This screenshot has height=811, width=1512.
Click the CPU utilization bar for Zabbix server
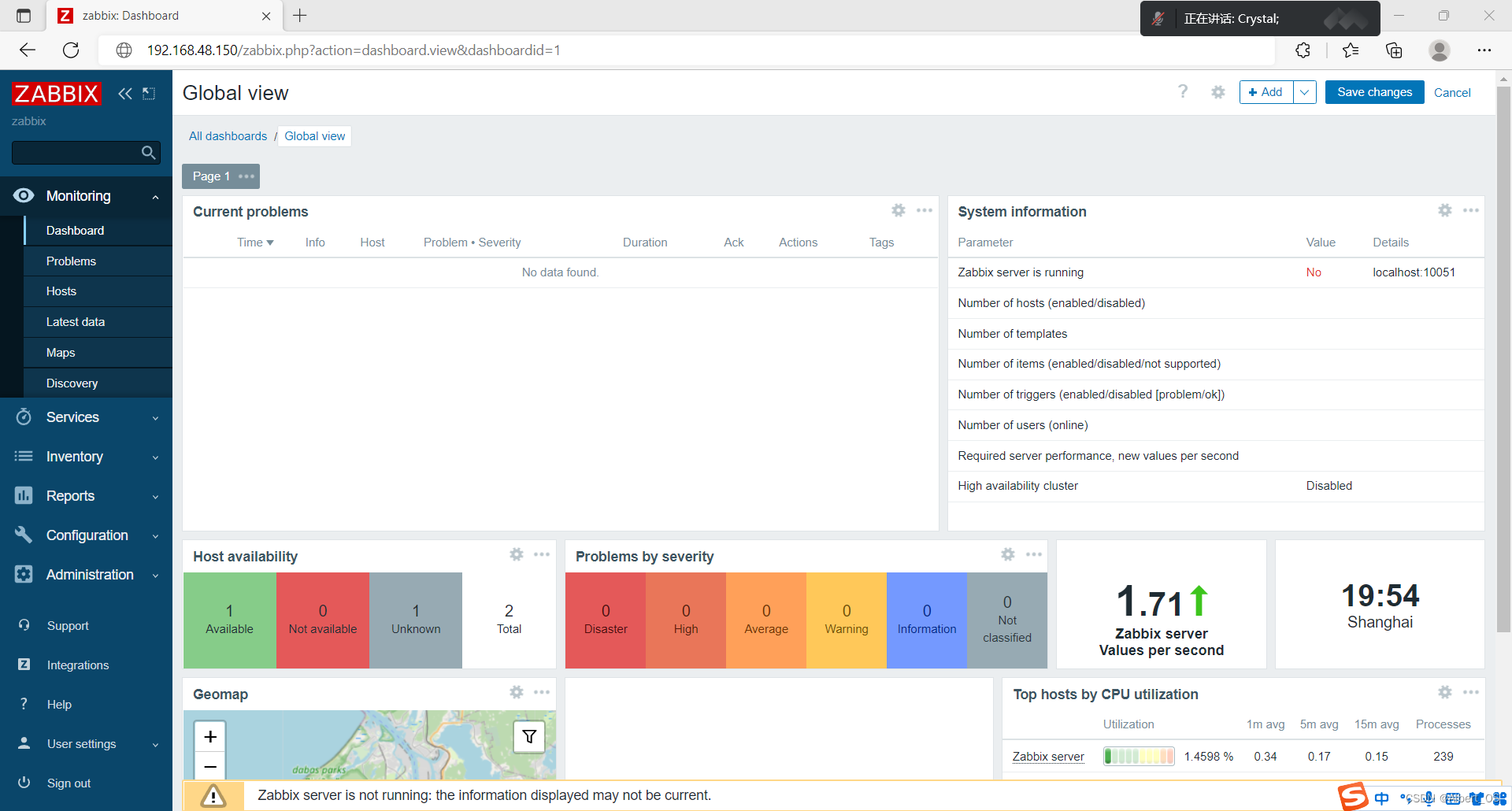1139,757
